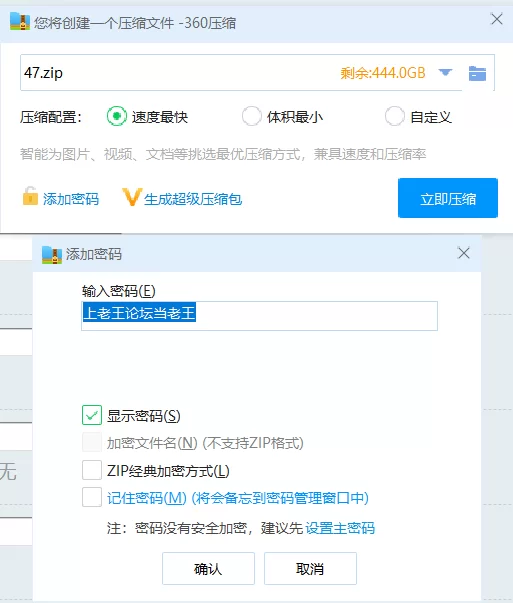The height and width of the screenshot is (603, 513).
Task: Expand the save path dropdown arrow
Action: (445, 72)
